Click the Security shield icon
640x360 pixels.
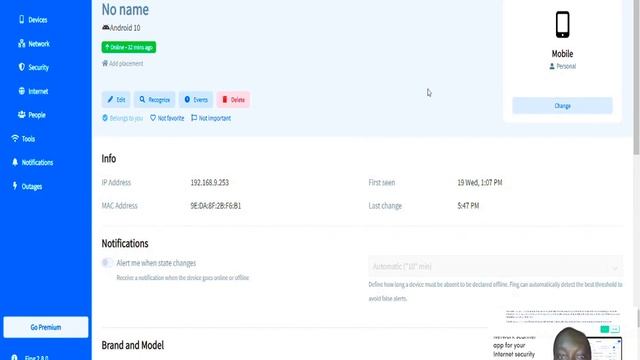pyautogui.click(x=22, y=67)
